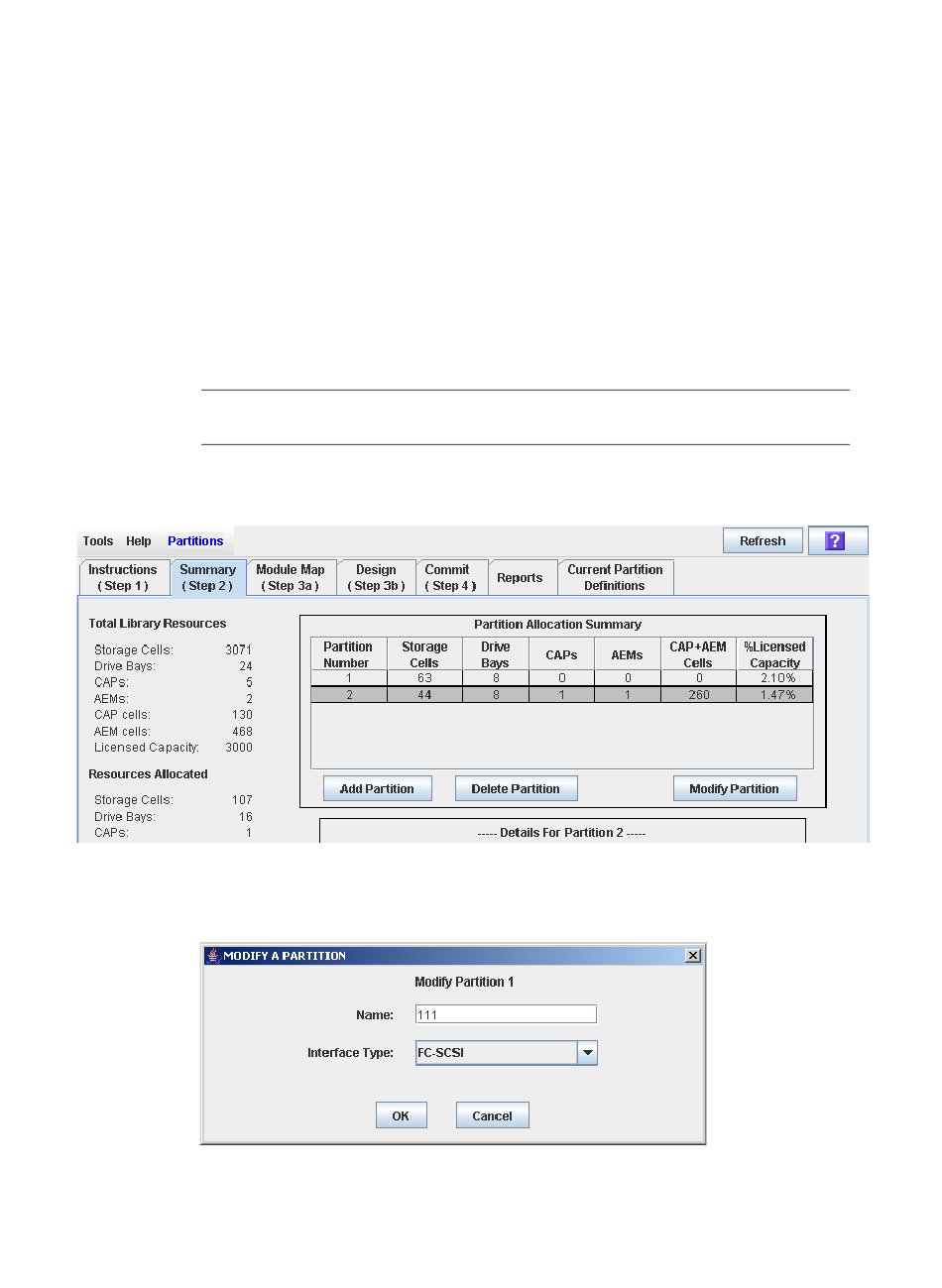Open the Interface Type dropdown arrow

coord(587,1053)
